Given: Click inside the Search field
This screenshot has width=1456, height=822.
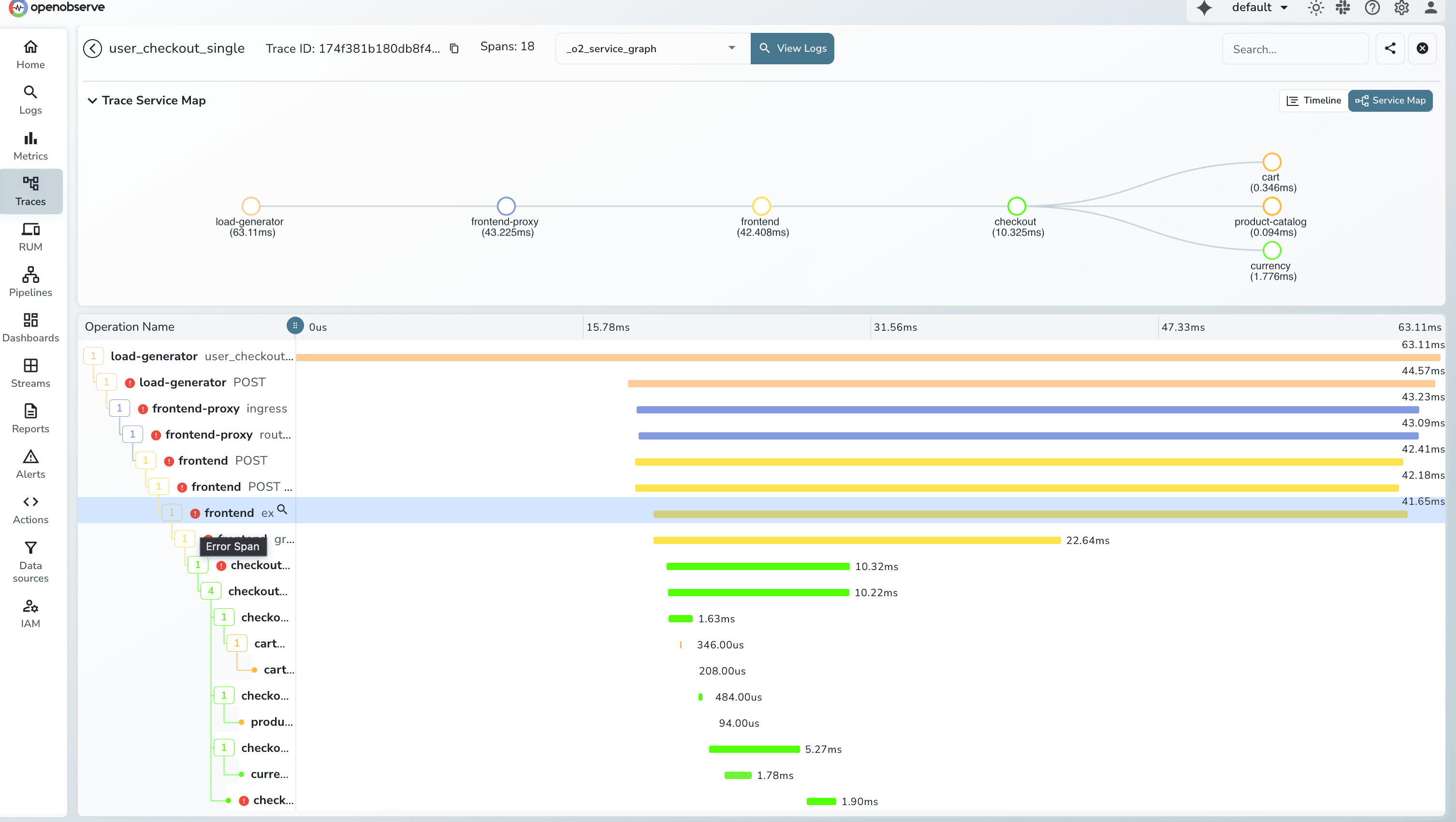Looking at the screenshot, I should pyautogui.click(x=1296, y=49).
